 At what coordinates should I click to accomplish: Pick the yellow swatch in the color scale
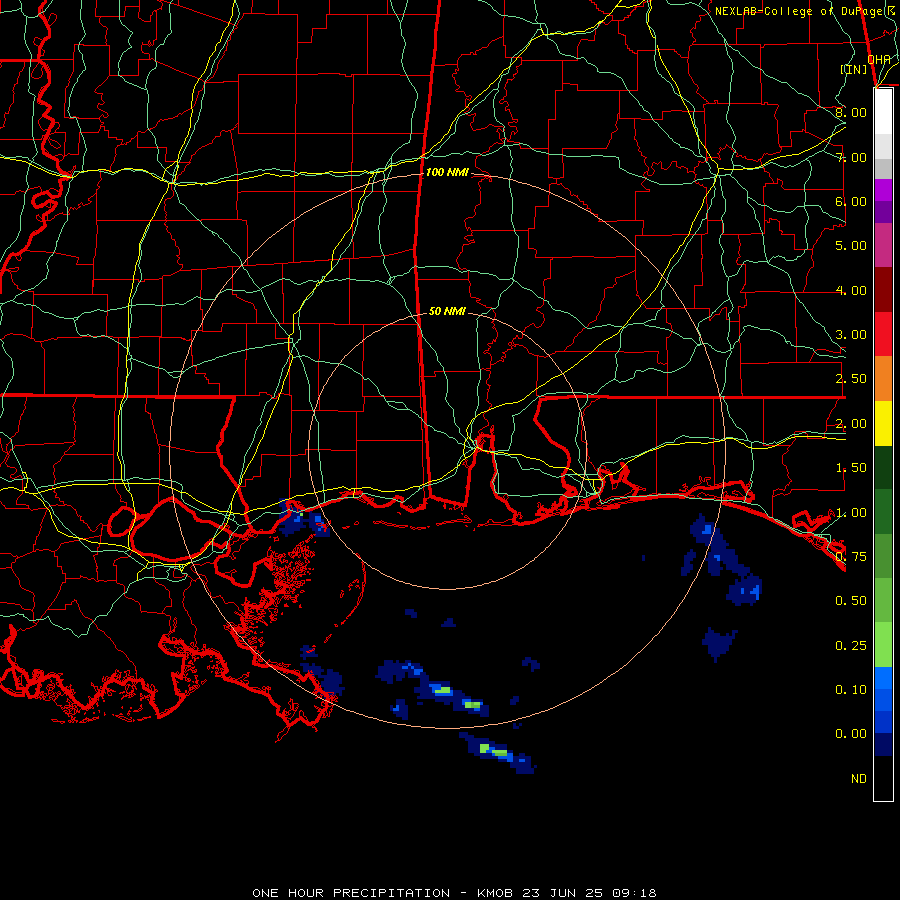coord(883,424)
